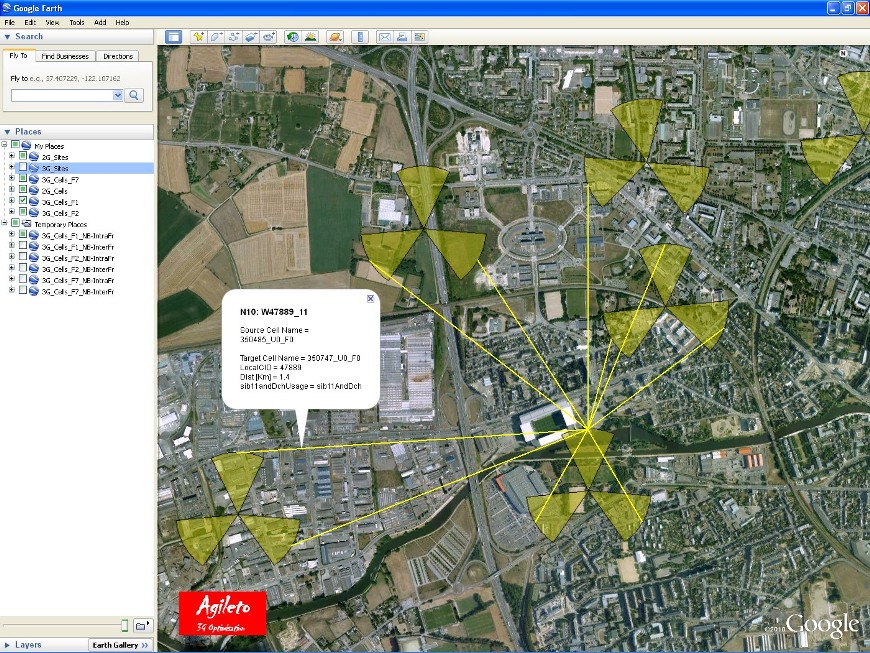This screenshot has height=653, width=870.
Task: Open the Tools menu
Action: coord(77,21)
